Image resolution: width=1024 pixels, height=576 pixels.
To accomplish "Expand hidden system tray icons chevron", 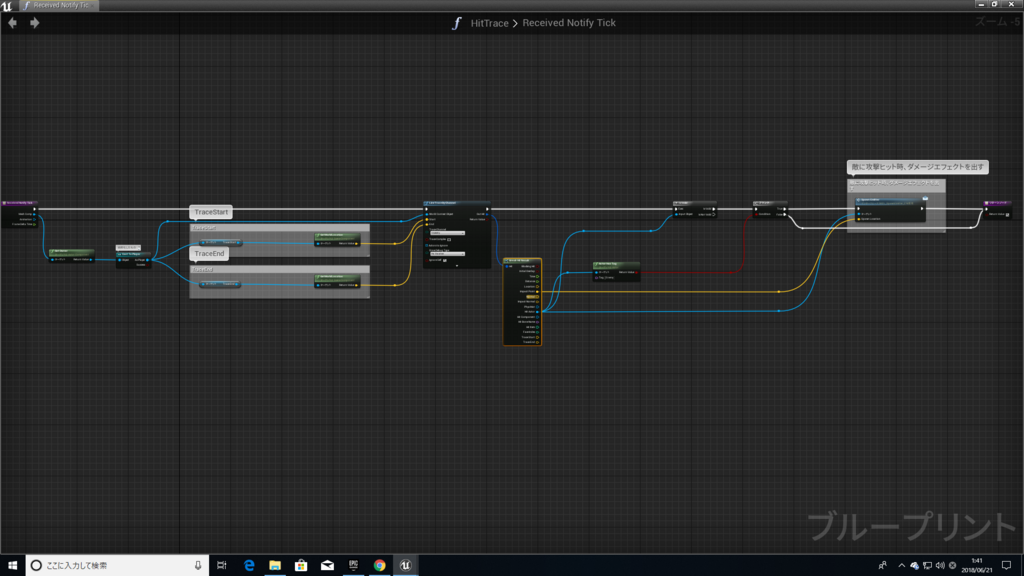I will [902, 565].
